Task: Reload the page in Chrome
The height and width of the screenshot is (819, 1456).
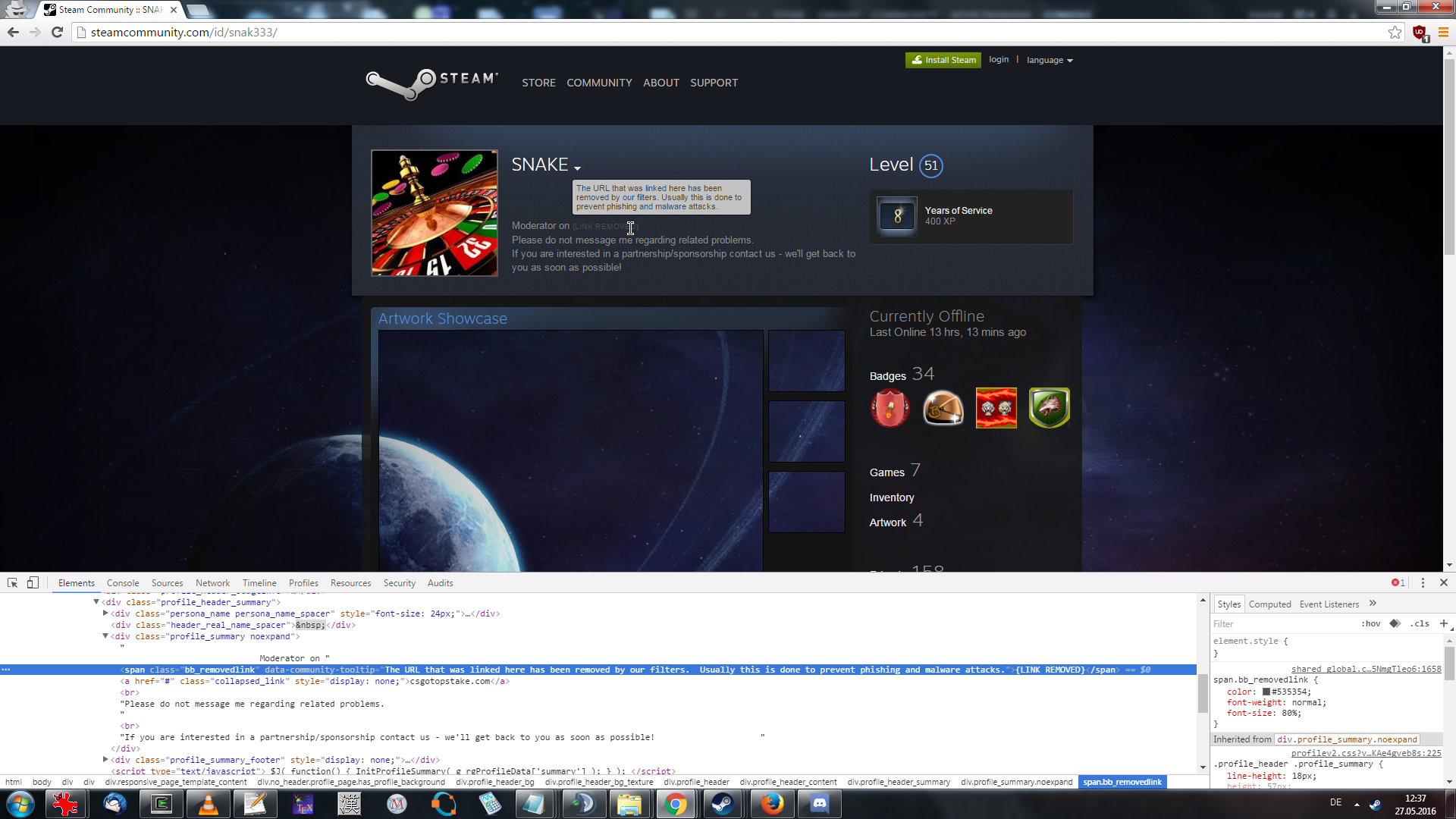Action: [57, 32]
